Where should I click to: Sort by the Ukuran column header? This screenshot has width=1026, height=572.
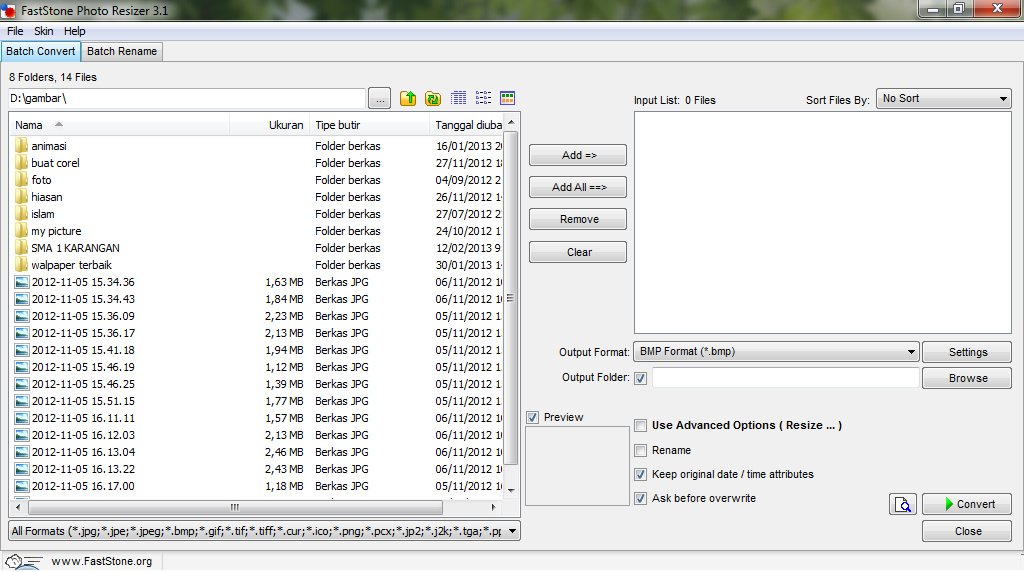click(269, 125)
